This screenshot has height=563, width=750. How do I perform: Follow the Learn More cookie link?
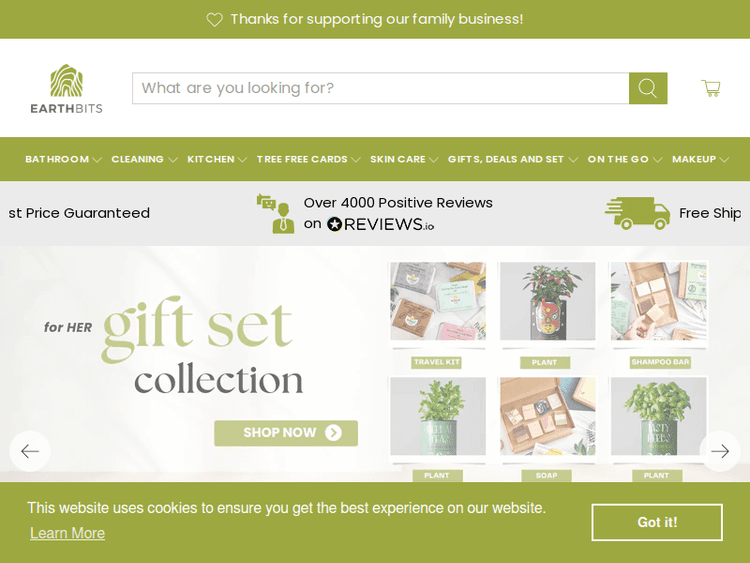tap(67, 533)
